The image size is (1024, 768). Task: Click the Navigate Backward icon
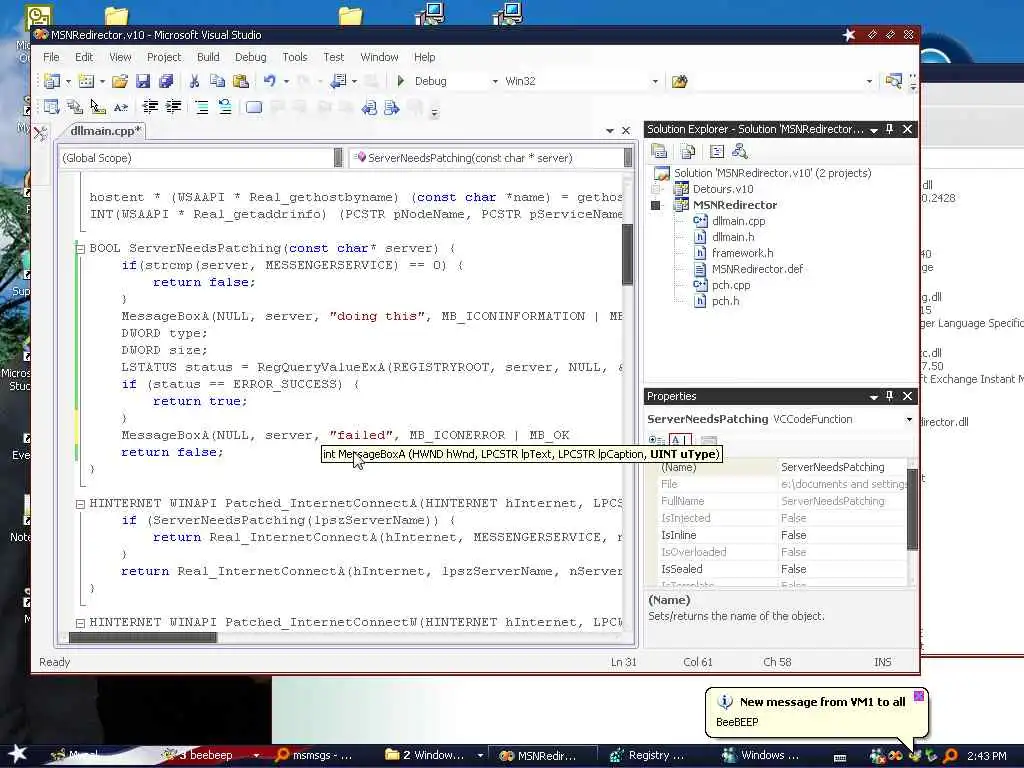tap(338, 81)
